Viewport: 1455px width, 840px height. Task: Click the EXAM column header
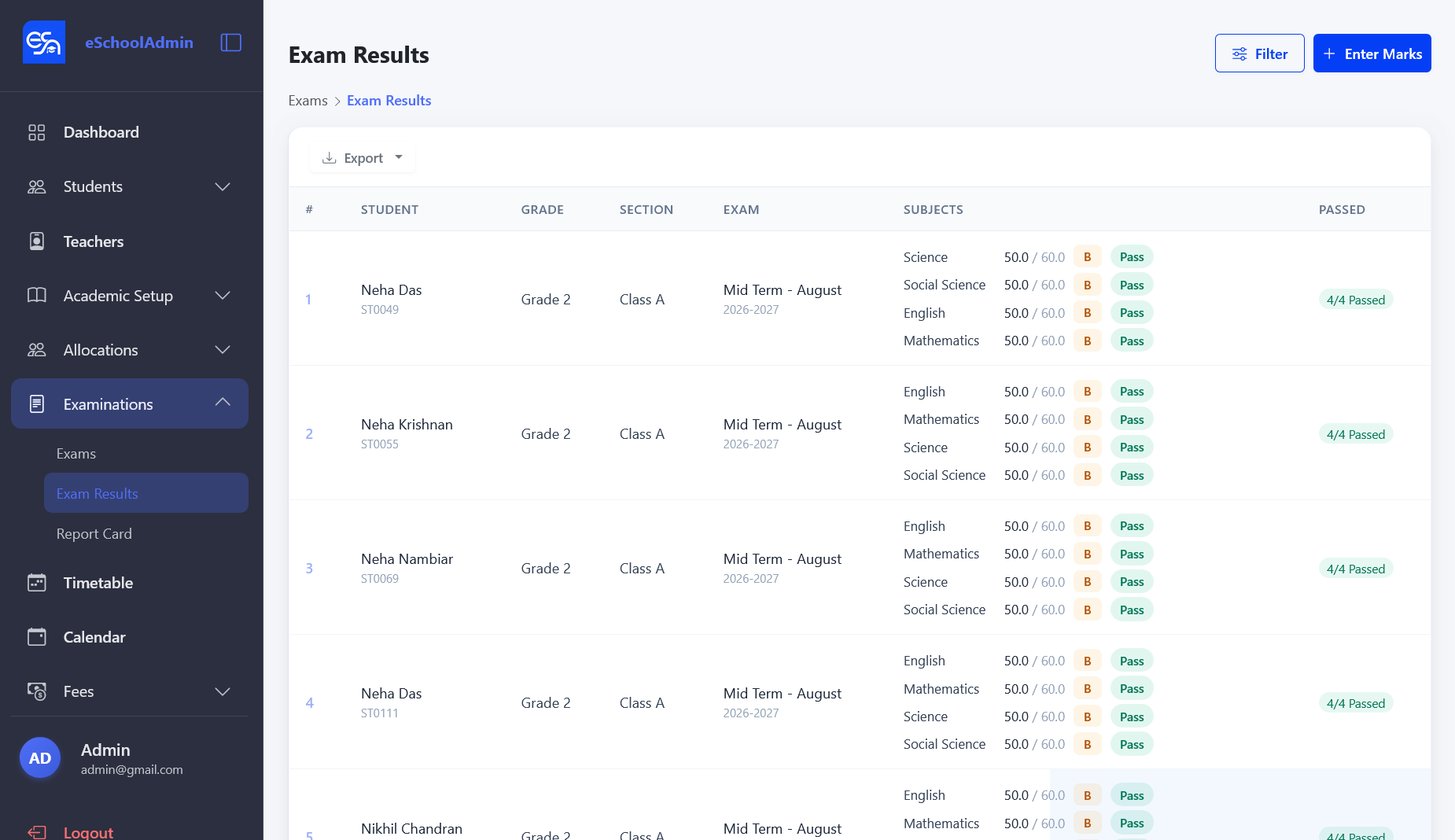pyautogui.click(x=741, y=209)
